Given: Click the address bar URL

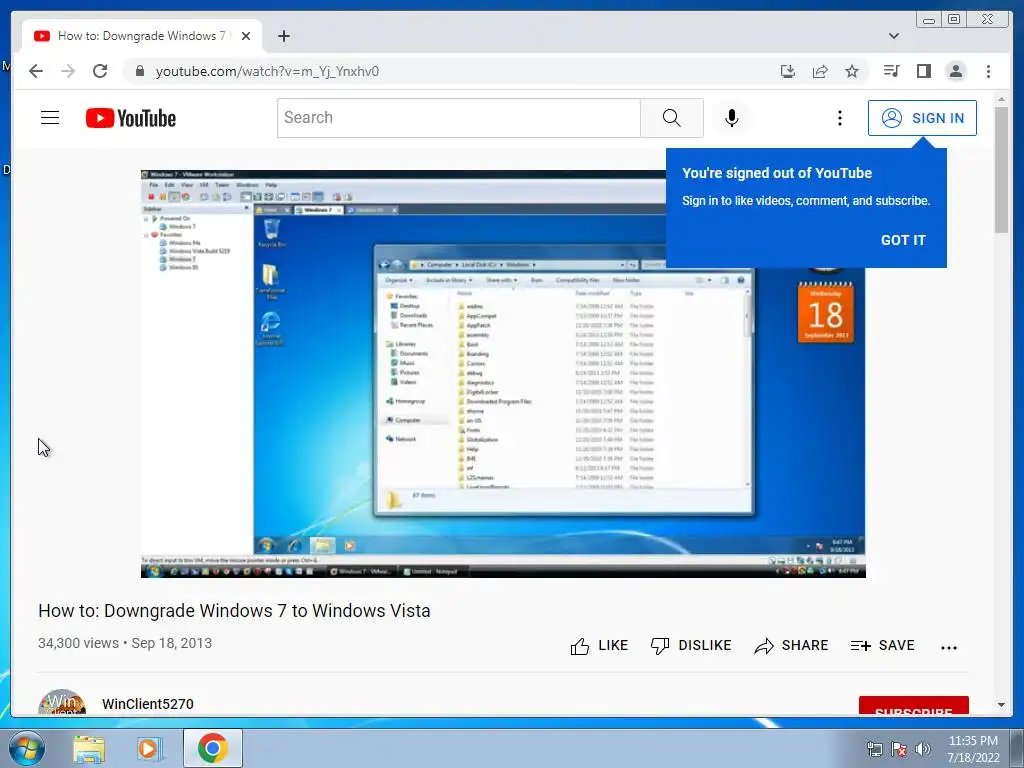Looking at the screenshot, I should [267, 71].
